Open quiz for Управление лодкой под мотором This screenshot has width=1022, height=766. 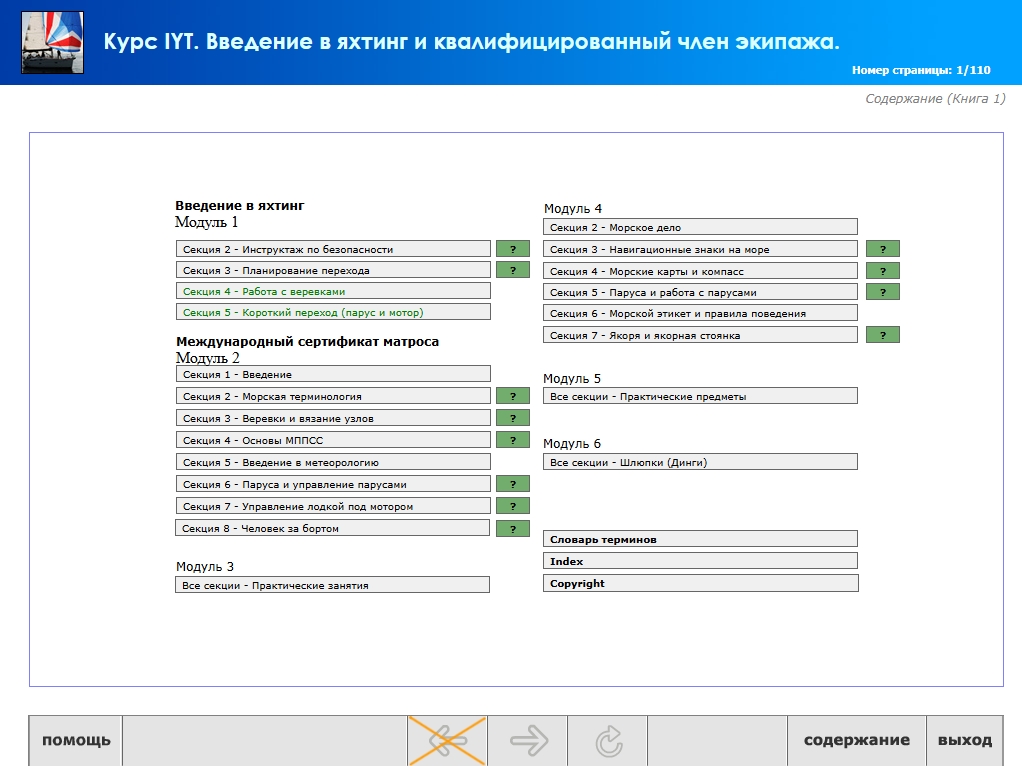[x=513, y=506]
